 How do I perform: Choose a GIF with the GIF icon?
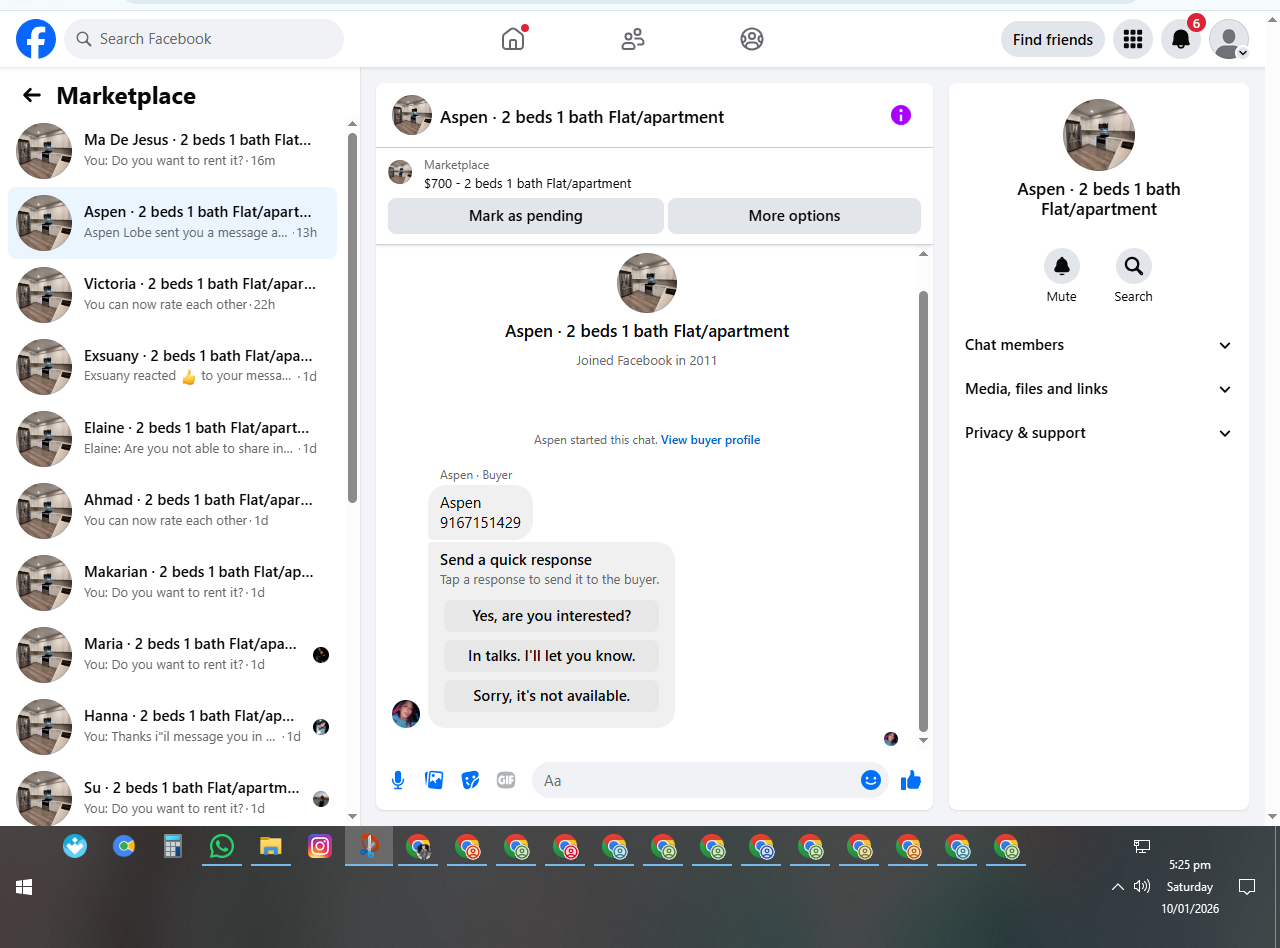(x=506, y=780)
